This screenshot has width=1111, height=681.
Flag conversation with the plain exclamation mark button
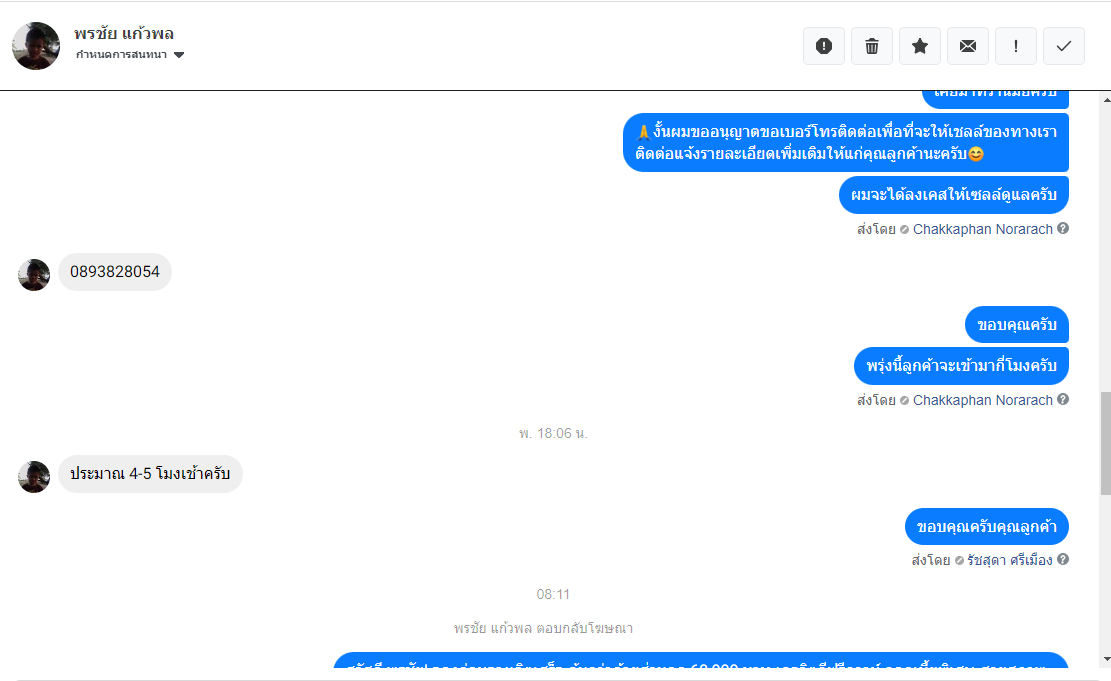tap(1016, 46)
